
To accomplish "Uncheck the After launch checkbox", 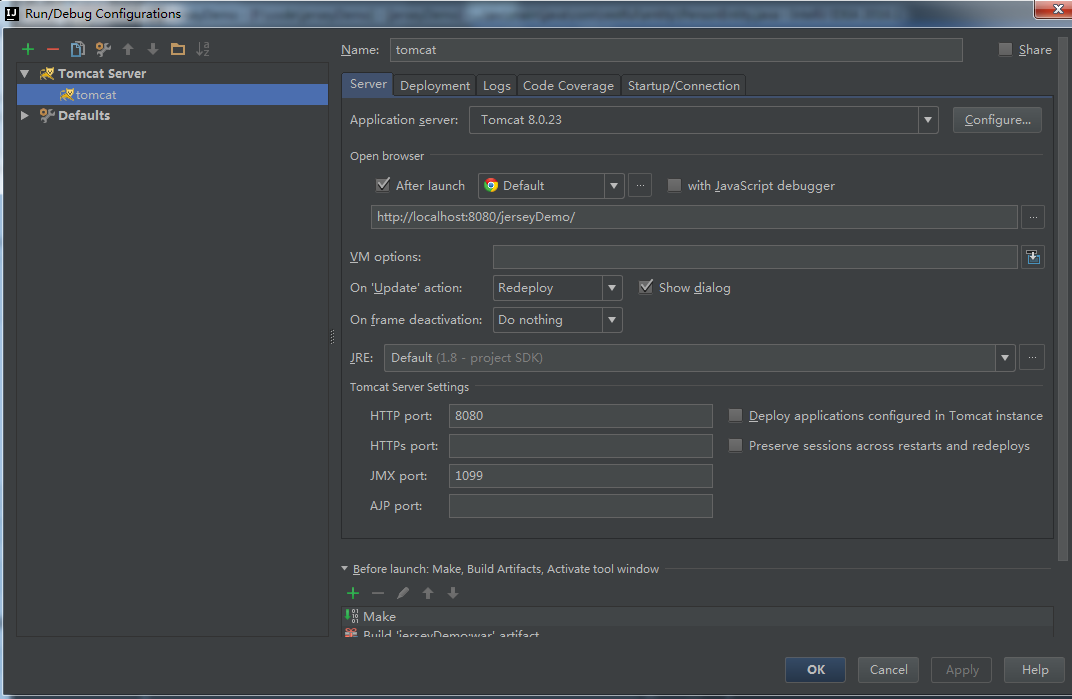I will (383, 185).
